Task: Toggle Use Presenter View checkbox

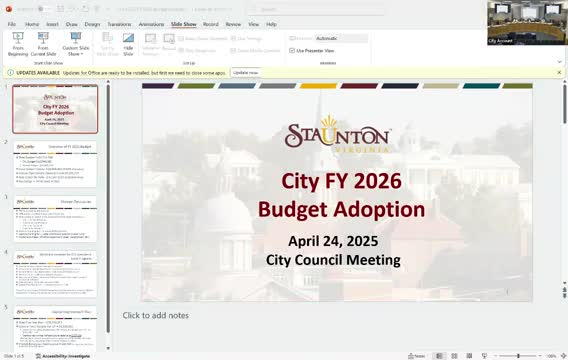Action: coord(292,51)
